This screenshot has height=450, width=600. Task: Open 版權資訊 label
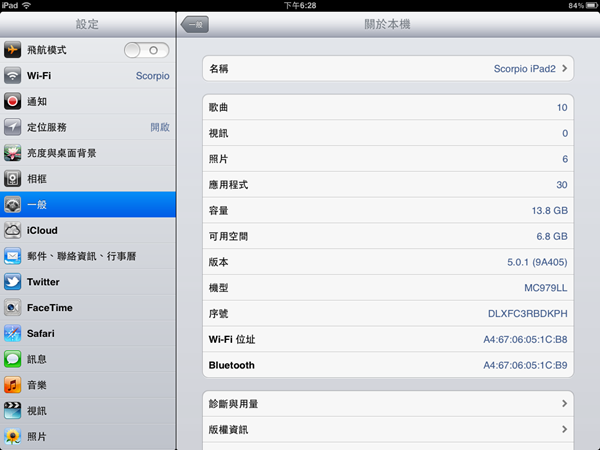click(x=228, y=429)
